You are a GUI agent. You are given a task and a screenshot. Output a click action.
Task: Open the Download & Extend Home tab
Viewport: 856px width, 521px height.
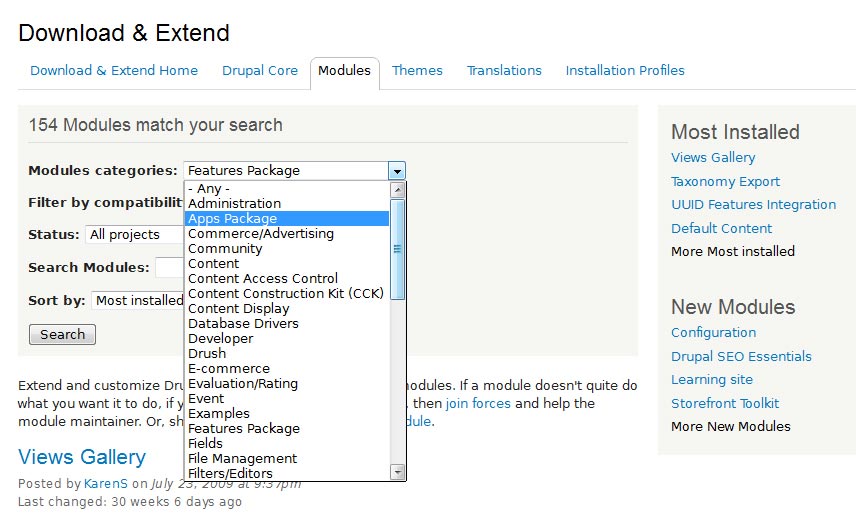point(114,70)
